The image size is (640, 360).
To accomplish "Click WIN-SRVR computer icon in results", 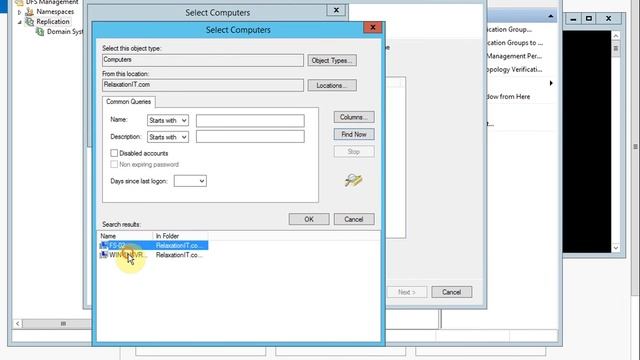I will pyautogui.click(x=104, y=255).
